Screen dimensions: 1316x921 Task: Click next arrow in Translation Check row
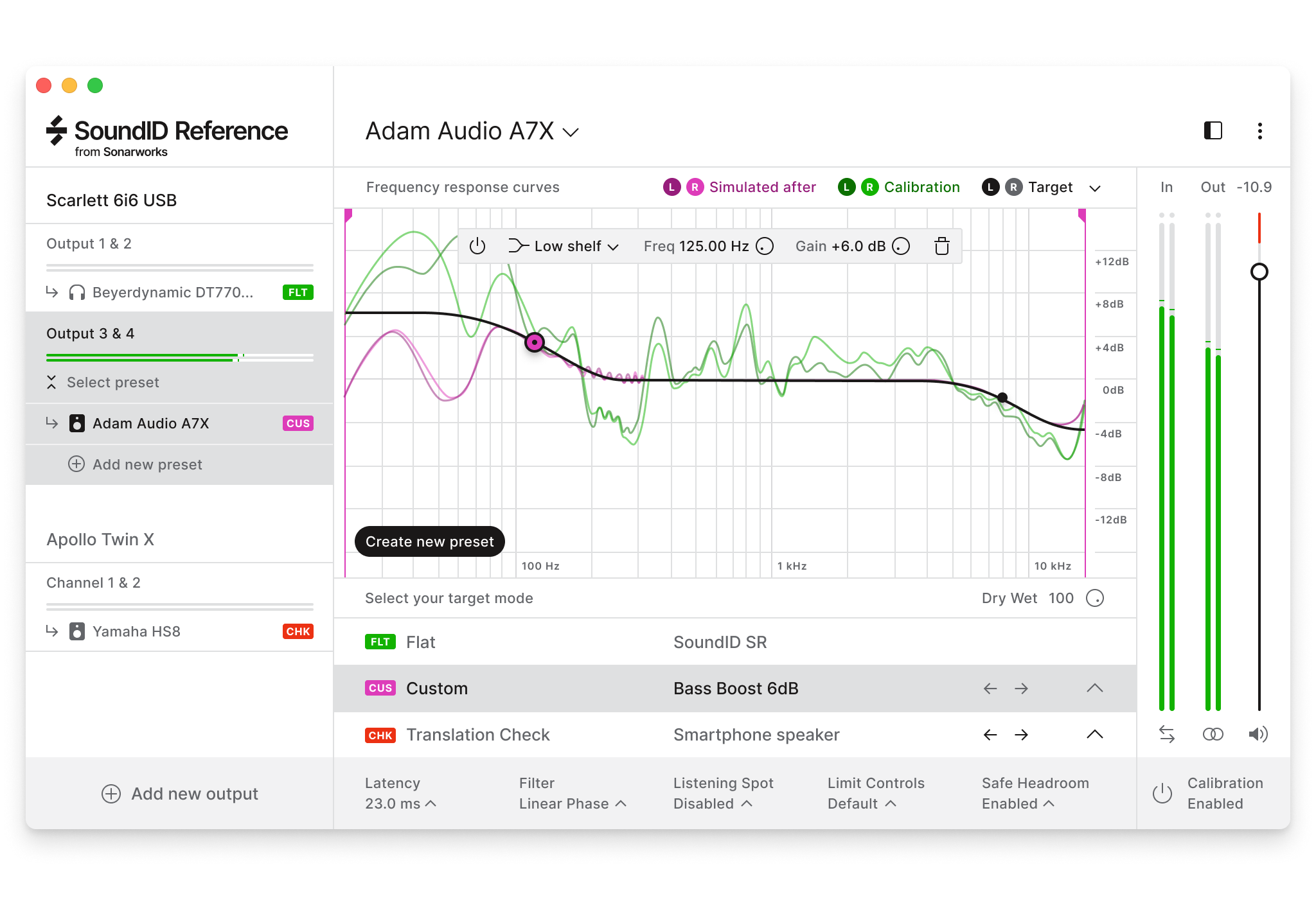tap(1021, 735)
